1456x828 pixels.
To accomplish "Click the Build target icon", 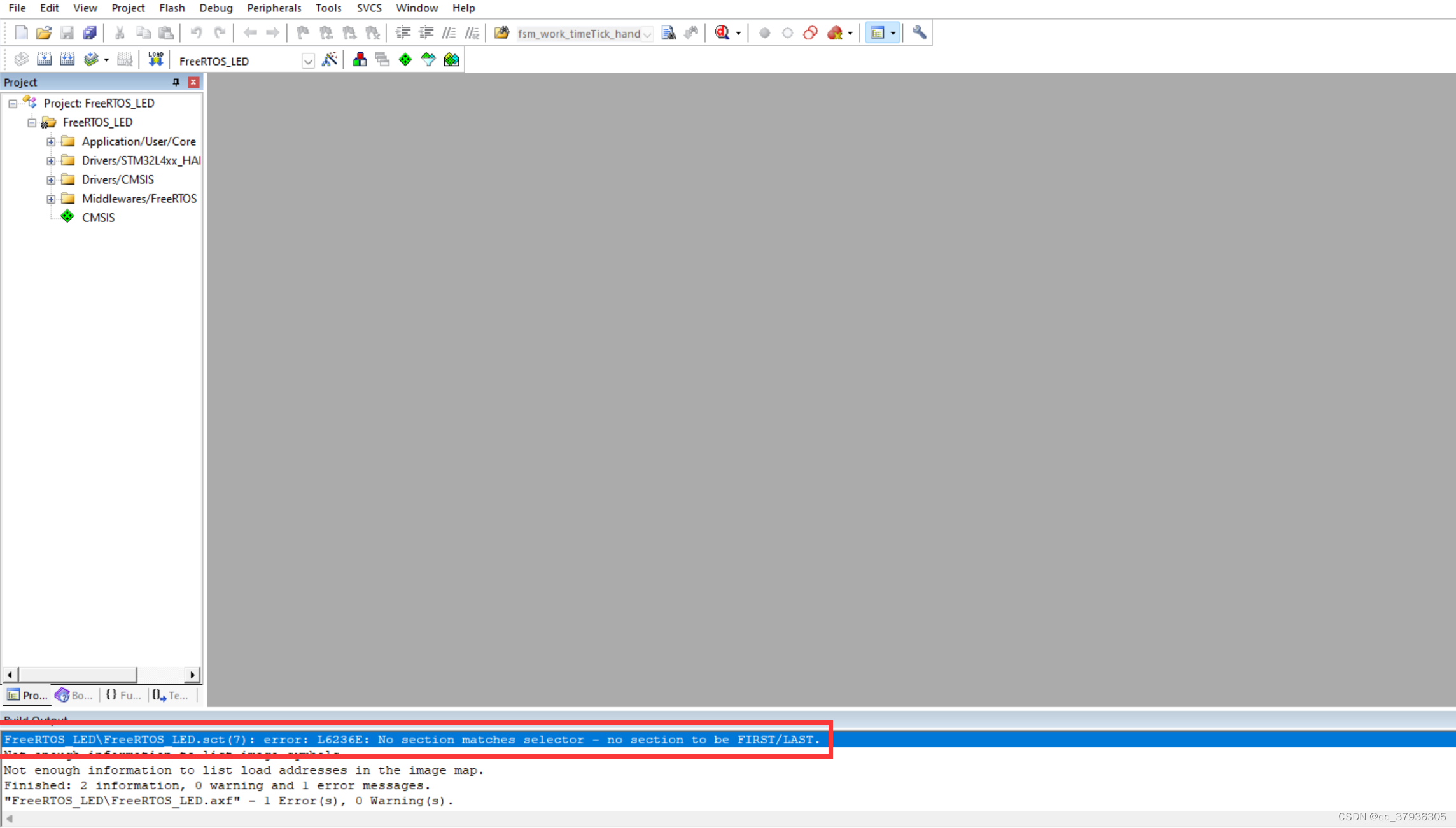I will 44,60.
